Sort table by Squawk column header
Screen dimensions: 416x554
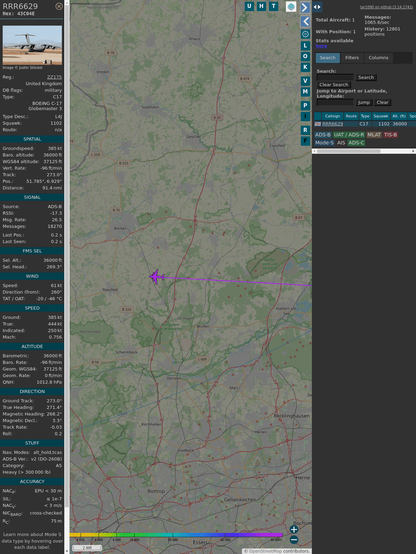click(x=381, y=116)
